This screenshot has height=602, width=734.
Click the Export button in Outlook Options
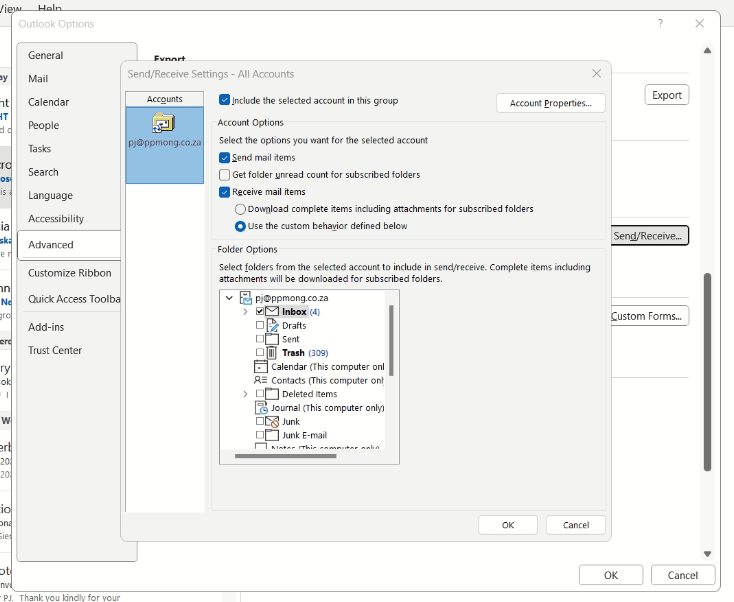coord(667,95)
